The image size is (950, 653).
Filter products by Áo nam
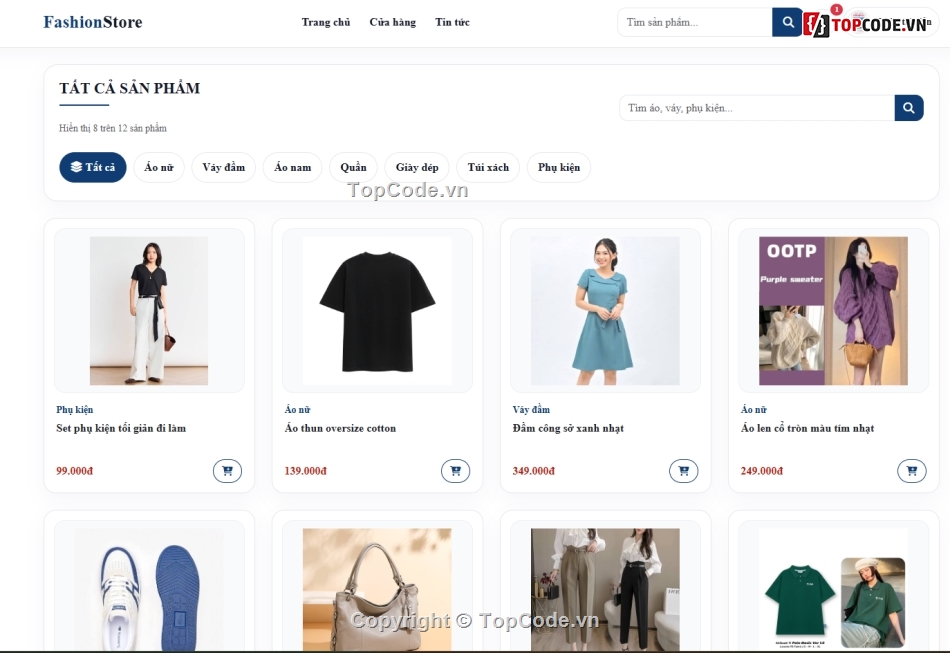(293, 167)
